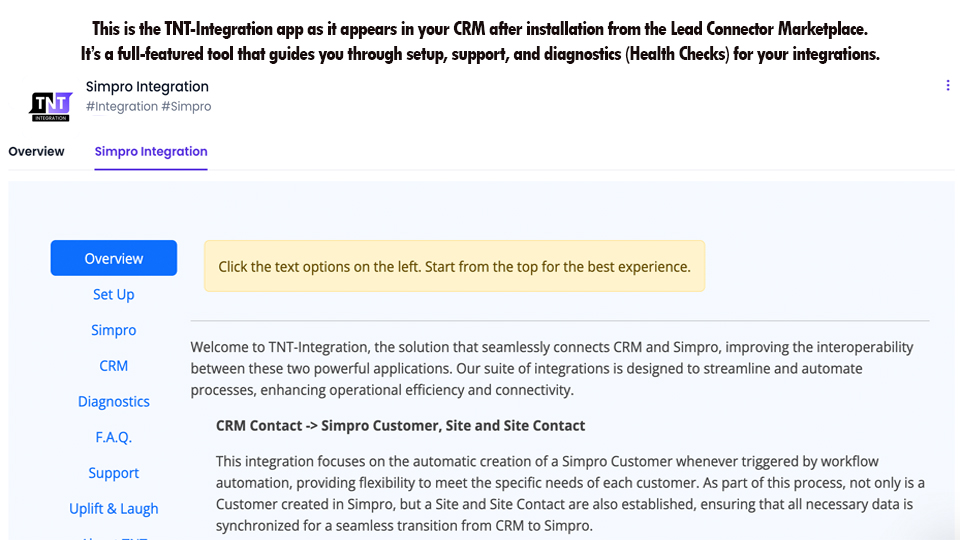Image resolution: width=960 pixels, height=540 pixels.
Task: Click the highlighted Overview sidebar button
Action: pyautogui.click(x=114, y=258)
